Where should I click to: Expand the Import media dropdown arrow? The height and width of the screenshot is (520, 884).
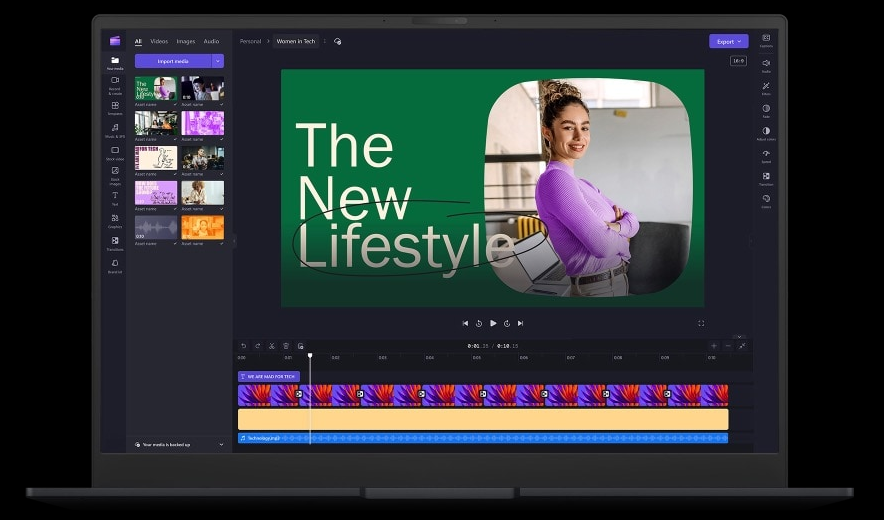click(x=218, y=61)
